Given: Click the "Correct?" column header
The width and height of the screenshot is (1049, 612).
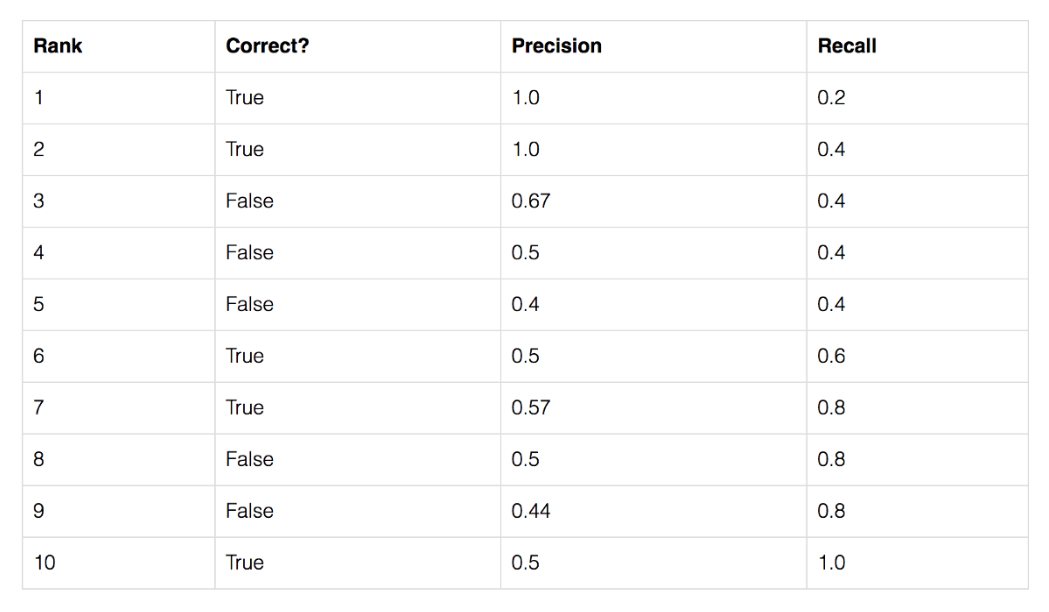Looking at the screenshot, I should [267, 46].
